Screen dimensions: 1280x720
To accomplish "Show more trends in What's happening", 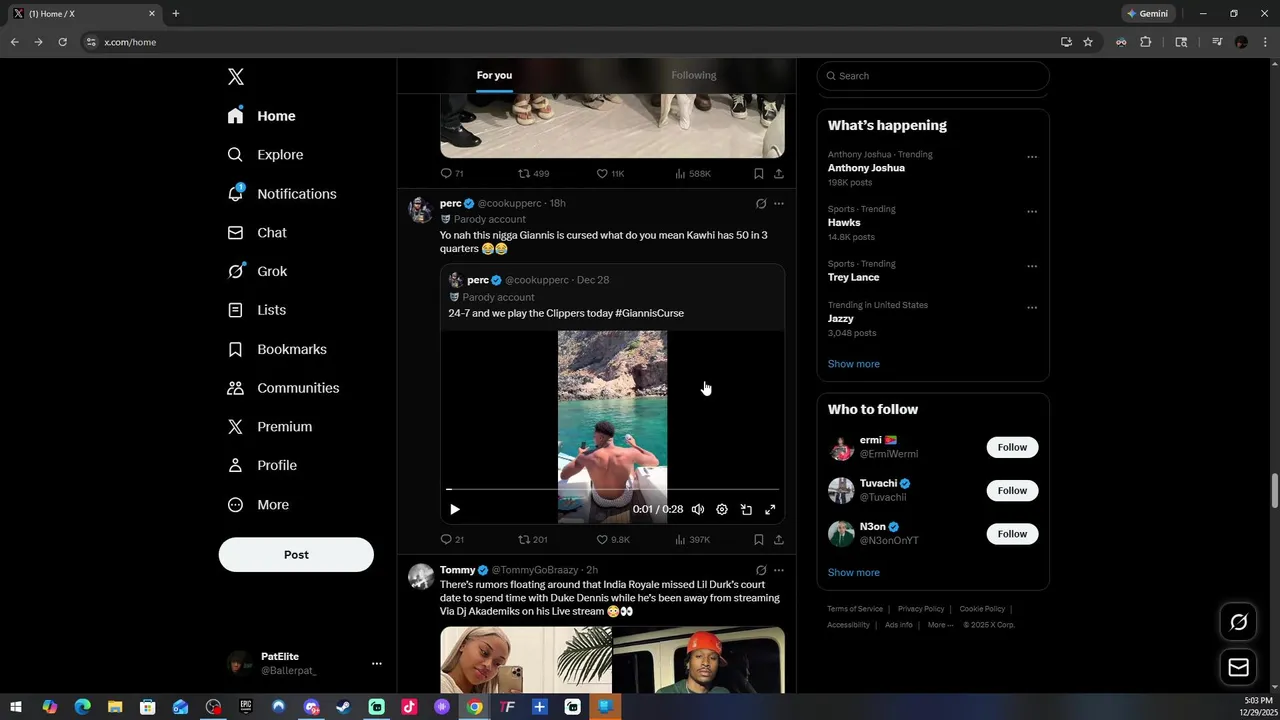I will pos(854,364).
